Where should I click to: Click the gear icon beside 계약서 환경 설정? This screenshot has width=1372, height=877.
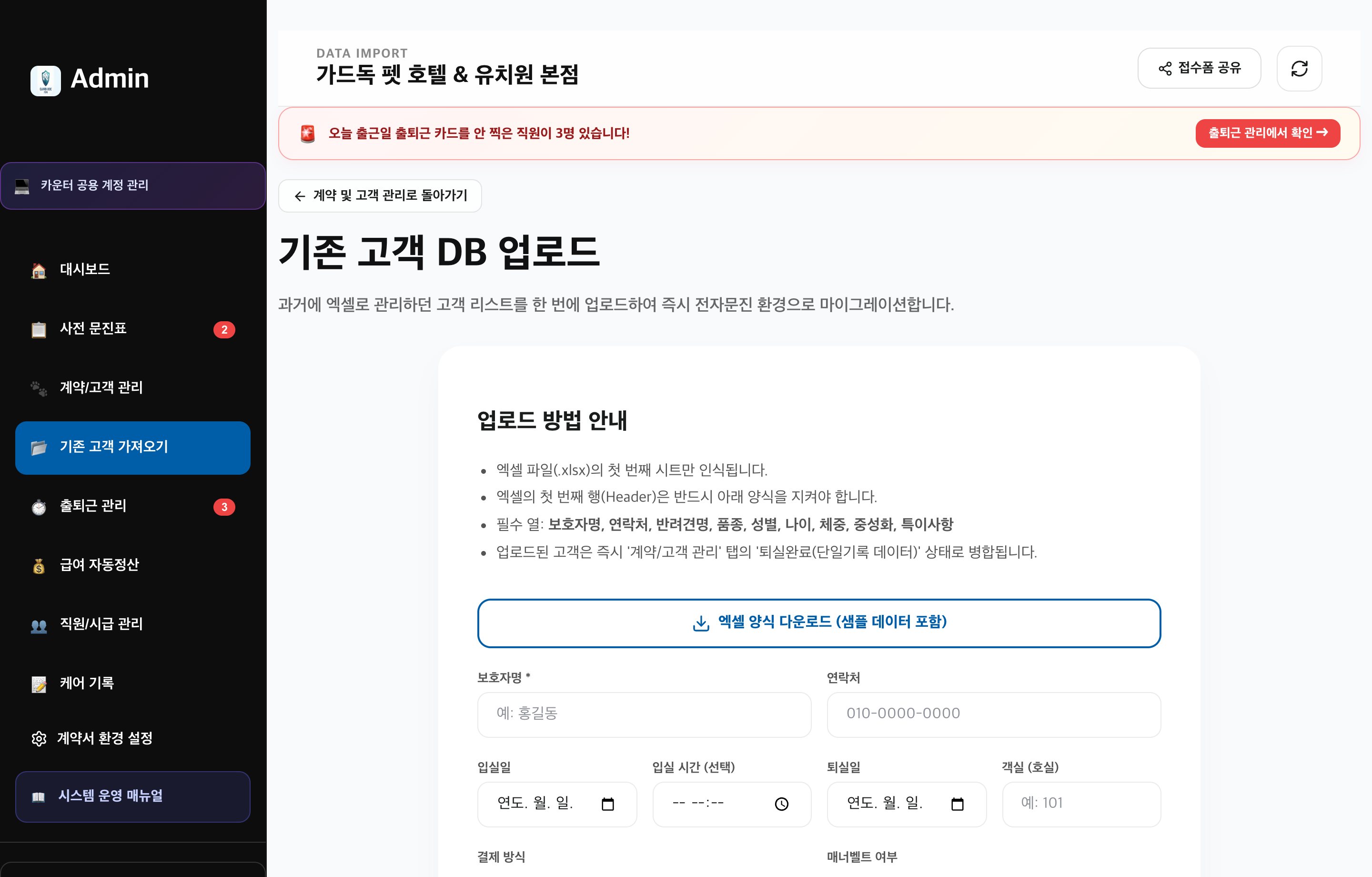coord(39,739)
